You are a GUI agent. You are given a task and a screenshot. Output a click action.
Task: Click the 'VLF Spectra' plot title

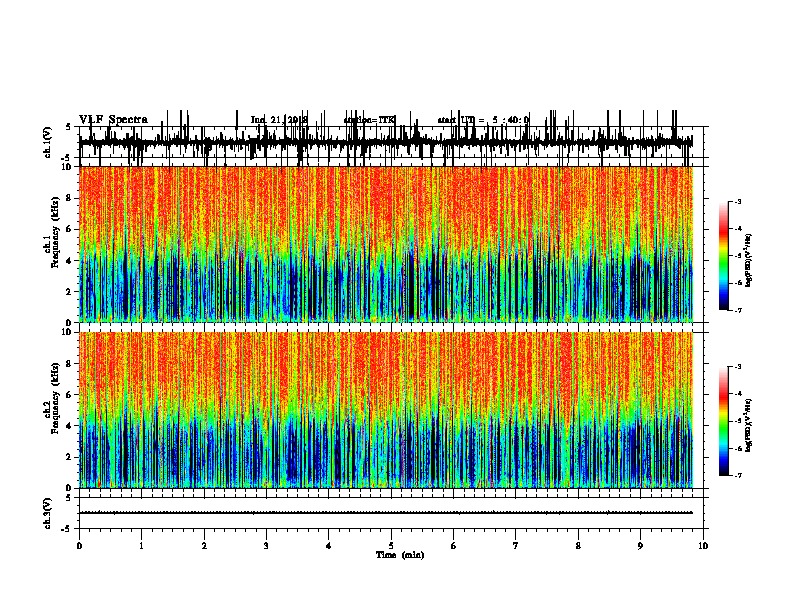pyautogui.click(x=113, y=120)
